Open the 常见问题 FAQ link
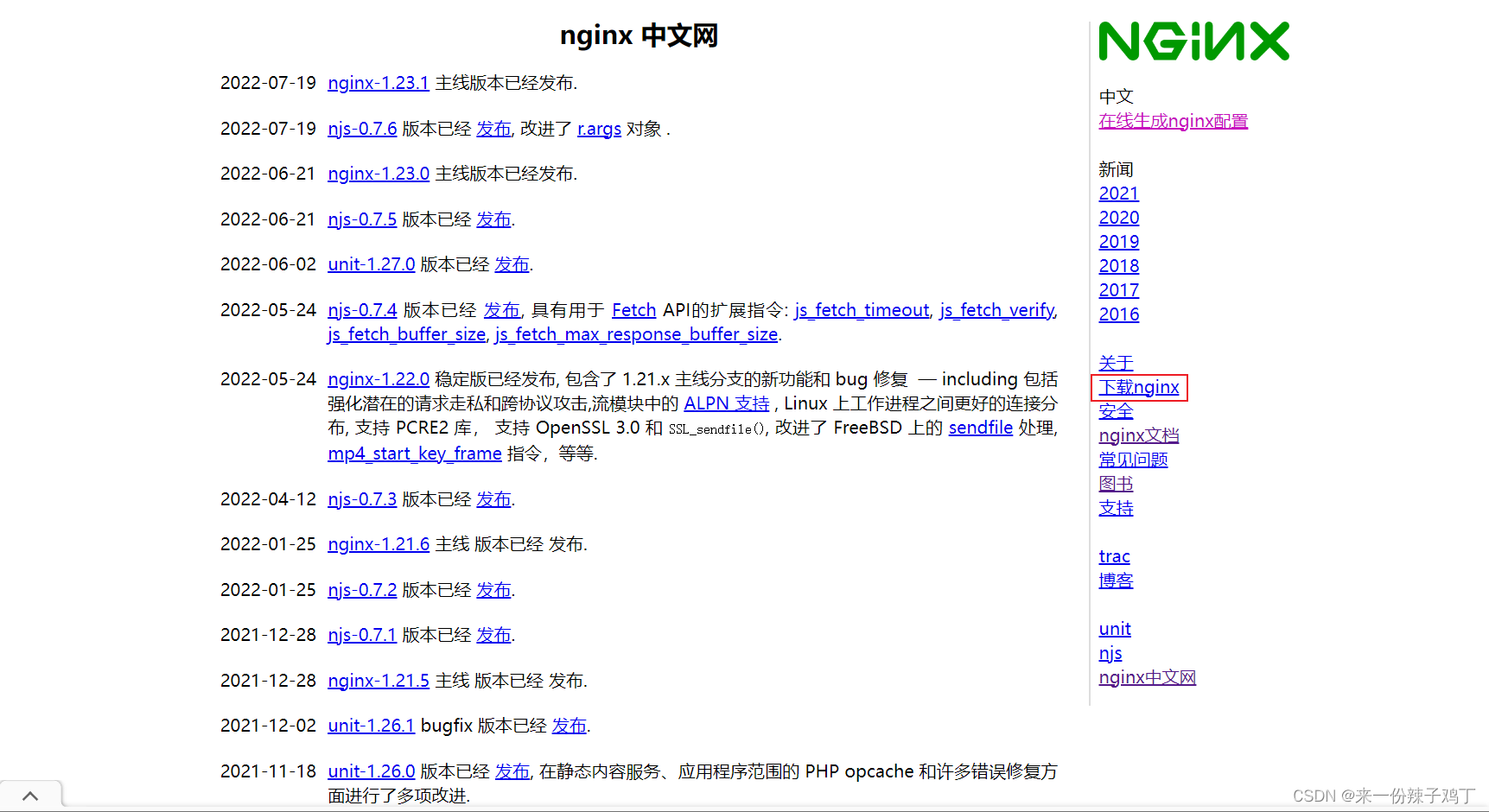 click(x=1134, y=460)
